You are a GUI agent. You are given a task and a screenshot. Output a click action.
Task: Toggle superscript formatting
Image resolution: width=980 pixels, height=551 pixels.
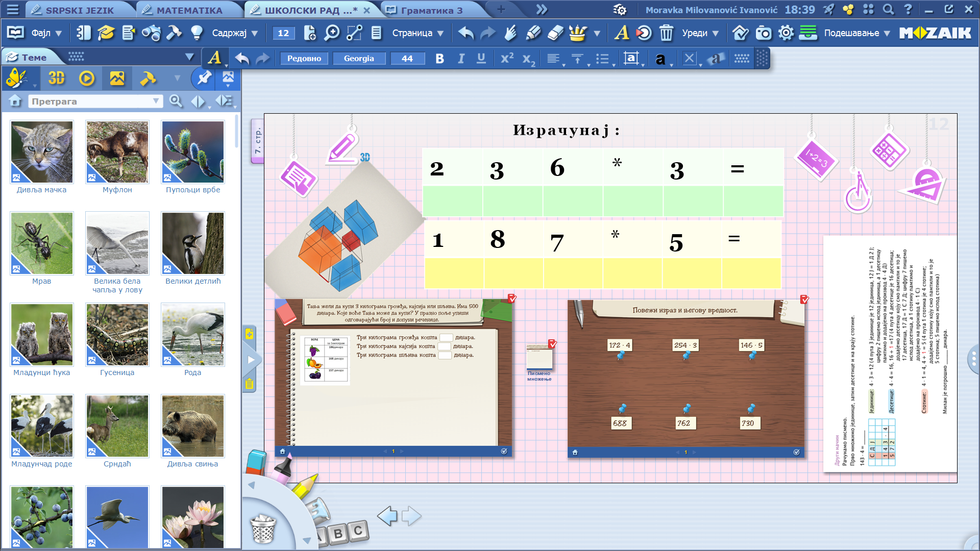click(507, 58)
